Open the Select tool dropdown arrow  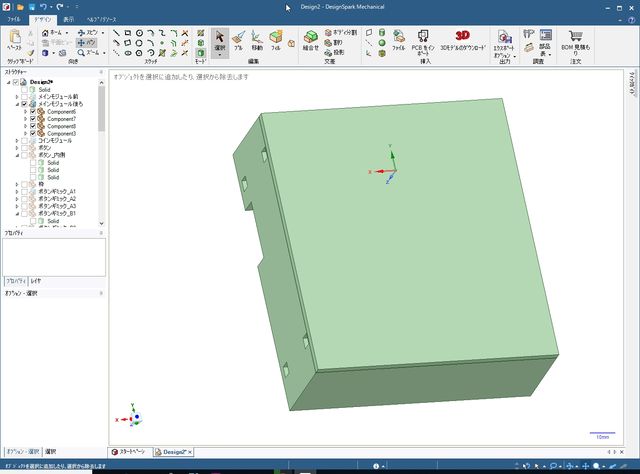220,55
